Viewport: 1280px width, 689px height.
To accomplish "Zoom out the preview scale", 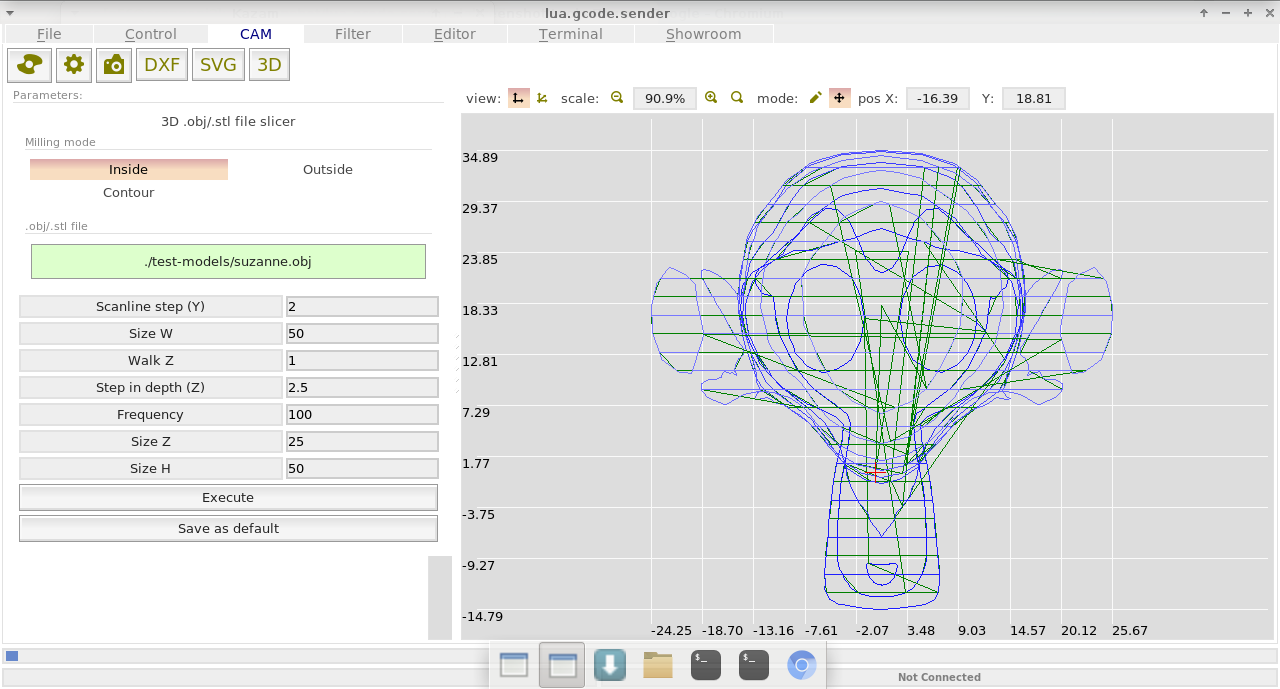I will pos(617,98).
